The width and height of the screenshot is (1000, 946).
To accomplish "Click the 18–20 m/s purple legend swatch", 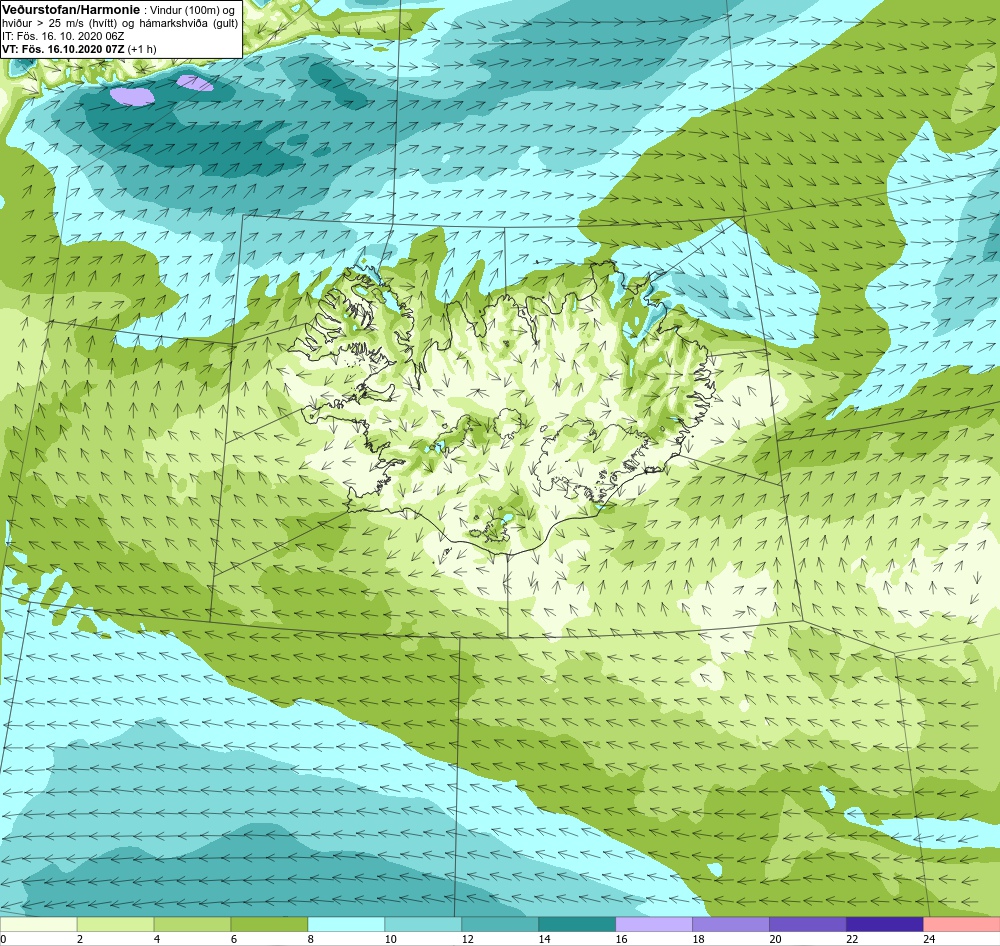I will tap(731, 924).
